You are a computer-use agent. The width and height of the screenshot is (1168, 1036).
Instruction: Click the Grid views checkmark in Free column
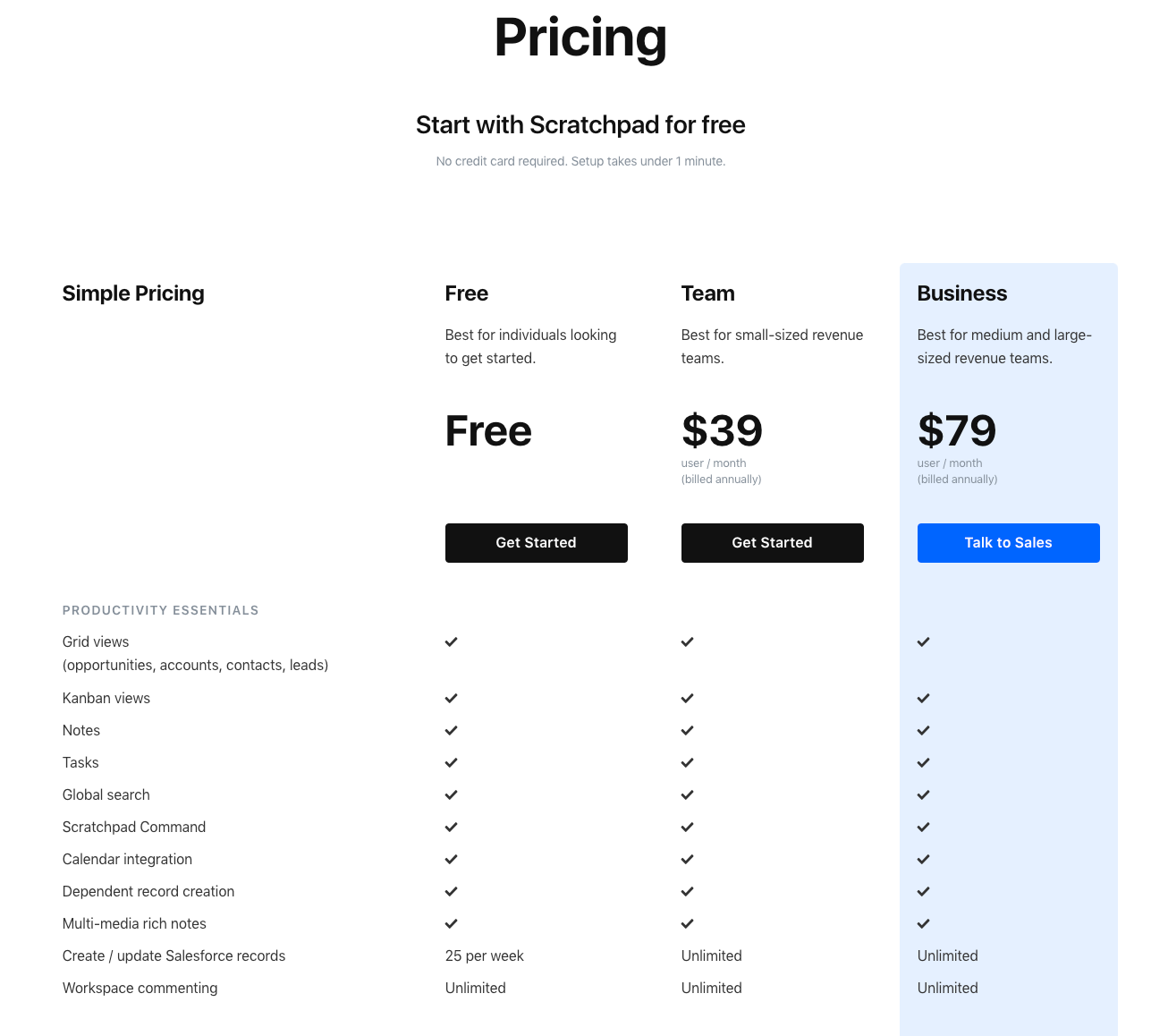[x=451, y=641]
